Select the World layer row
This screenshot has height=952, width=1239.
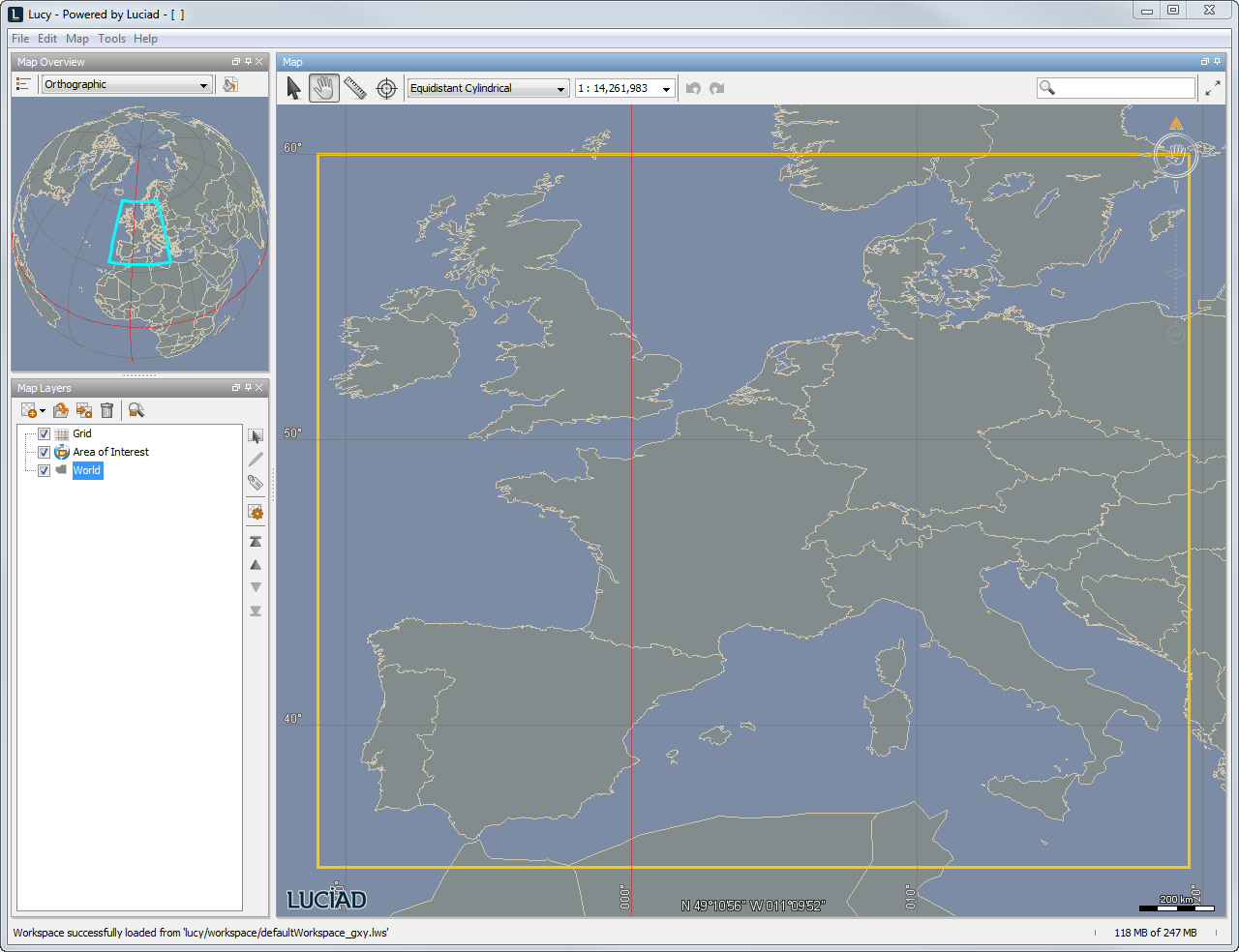pyautogui.click(x=87, y=470)
